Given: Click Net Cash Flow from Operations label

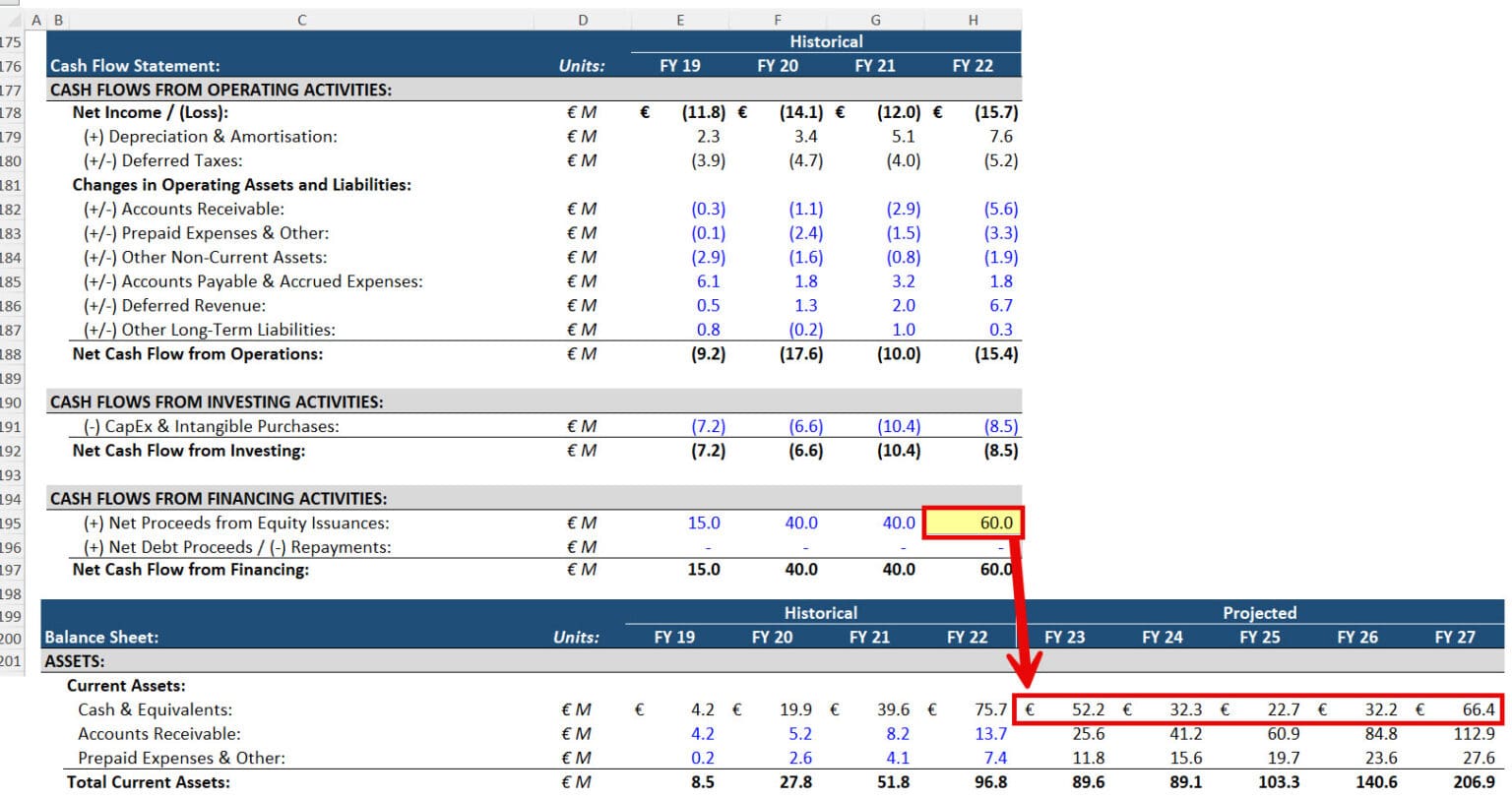Looking at the screenshot, I should [197, 354].
